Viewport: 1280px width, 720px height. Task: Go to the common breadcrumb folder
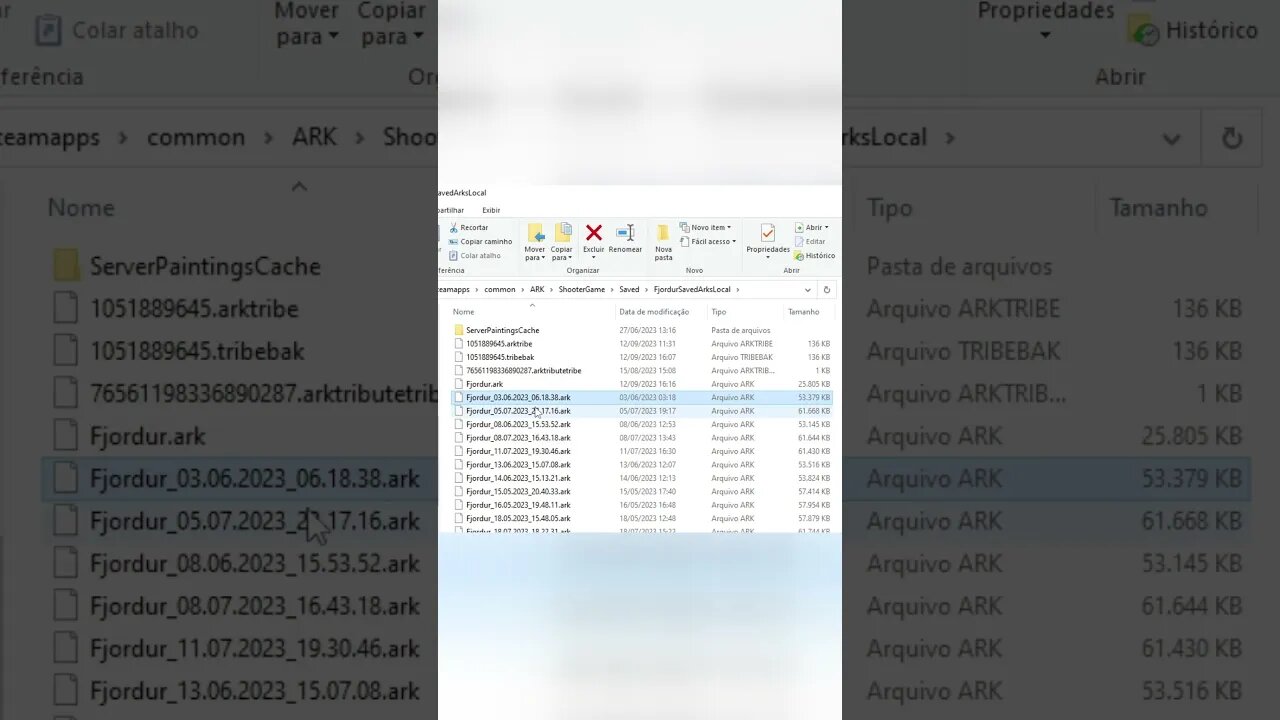(x=500, y=289)
